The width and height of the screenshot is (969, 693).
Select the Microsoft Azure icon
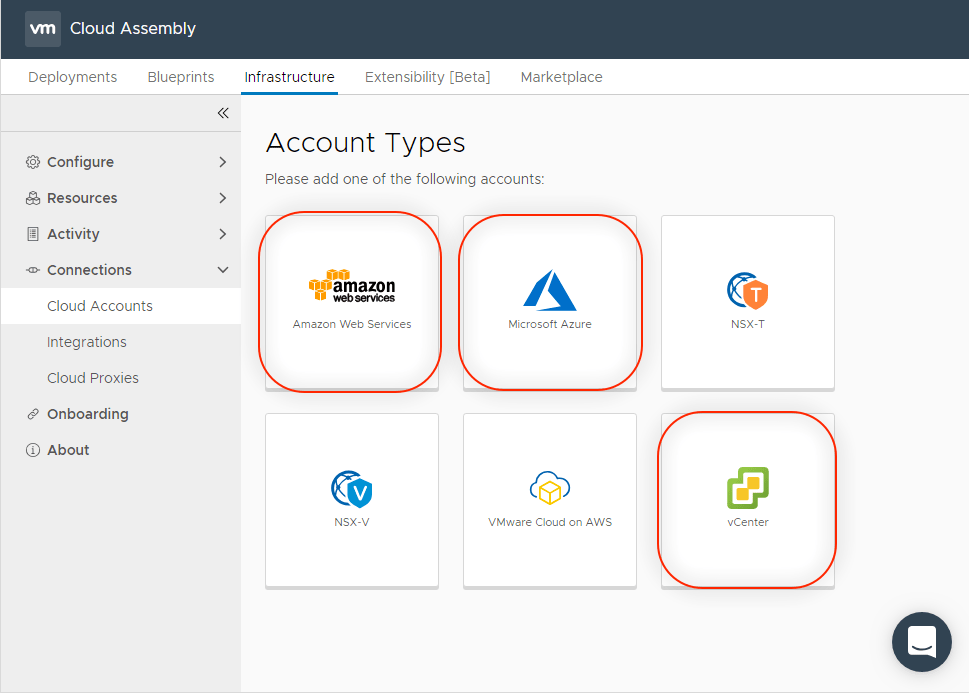(549, 290)
